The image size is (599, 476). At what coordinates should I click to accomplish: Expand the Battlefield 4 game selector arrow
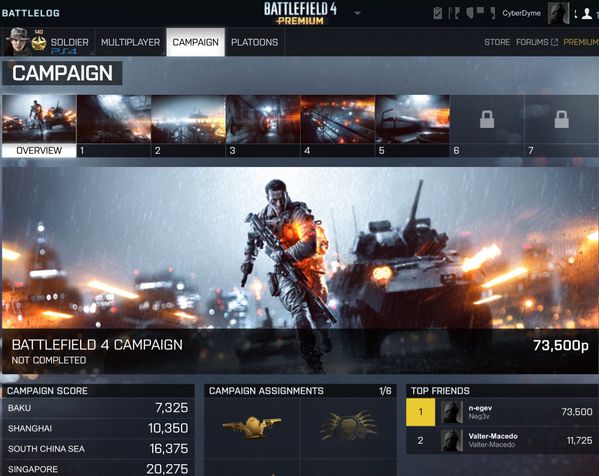tap(357, 13)
